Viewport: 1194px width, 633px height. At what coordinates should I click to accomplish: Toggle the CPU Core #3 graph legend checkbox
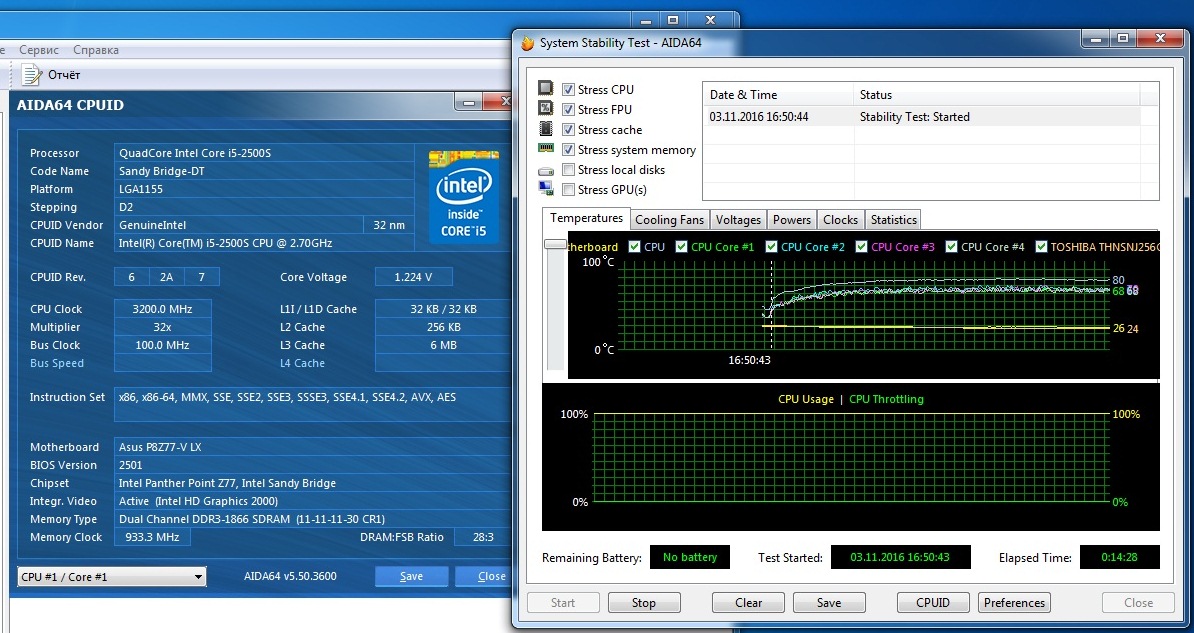point(861,247)
